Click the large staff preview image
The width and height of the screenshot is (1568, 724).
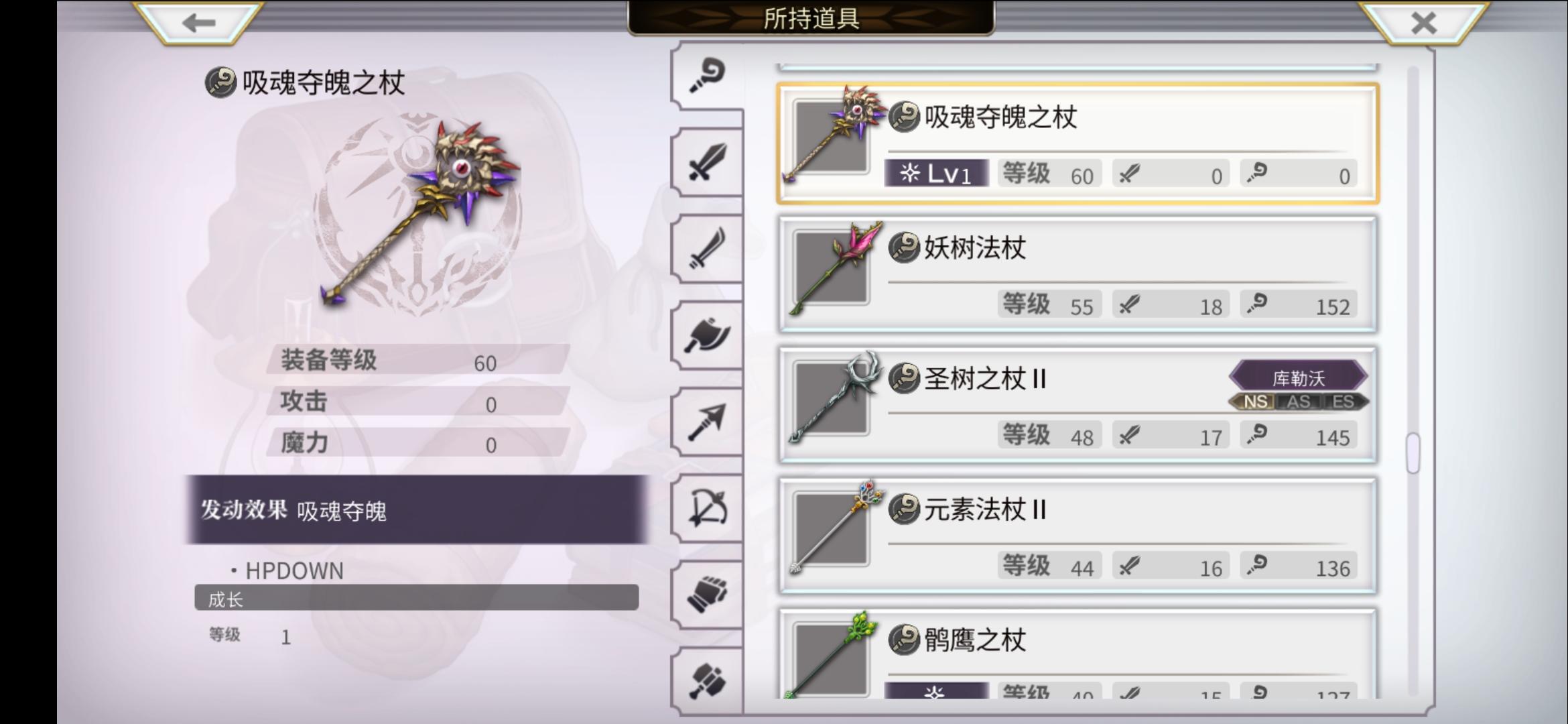tap(420, 213)
